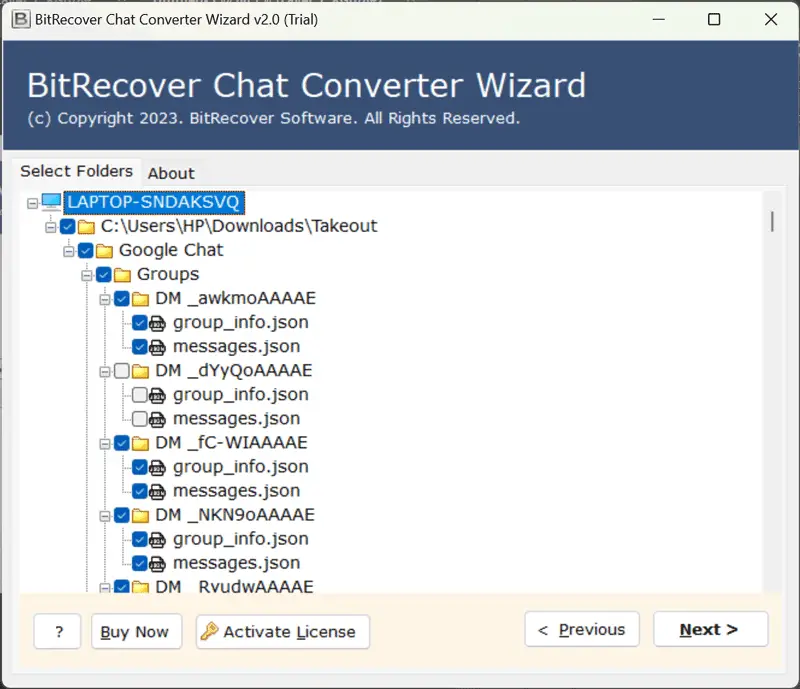Uncheck messages.json under DM _awkmoAAAAE
This screenshot has height=689, width=800.
tap(140, 347)
